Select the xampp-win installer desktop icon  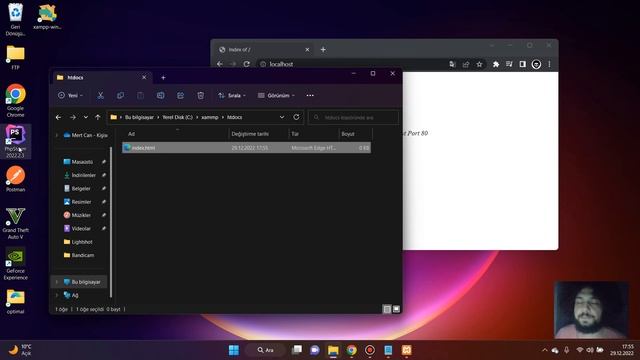47,16
